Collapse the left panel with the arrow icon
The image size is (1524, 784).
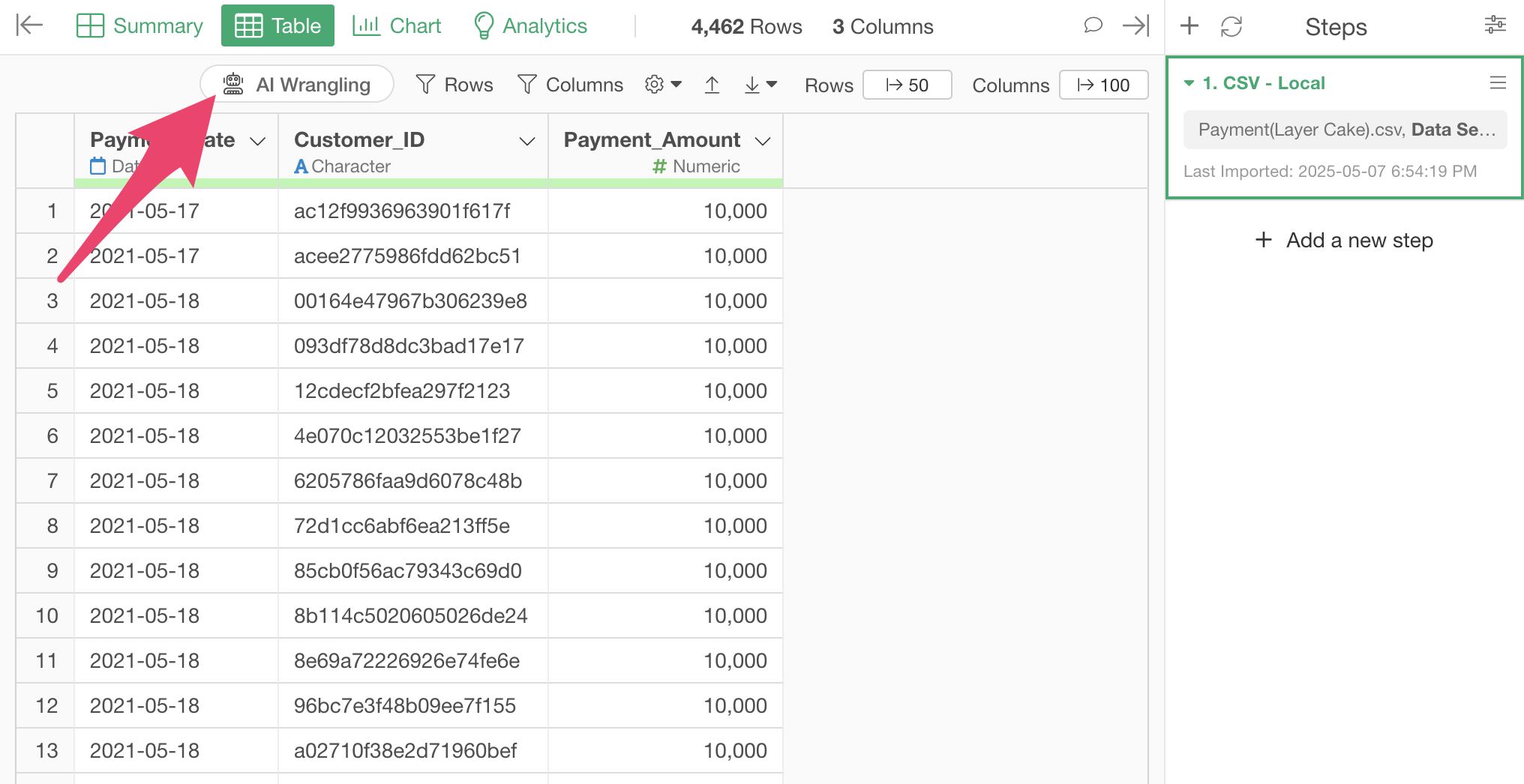pos(29,25)
